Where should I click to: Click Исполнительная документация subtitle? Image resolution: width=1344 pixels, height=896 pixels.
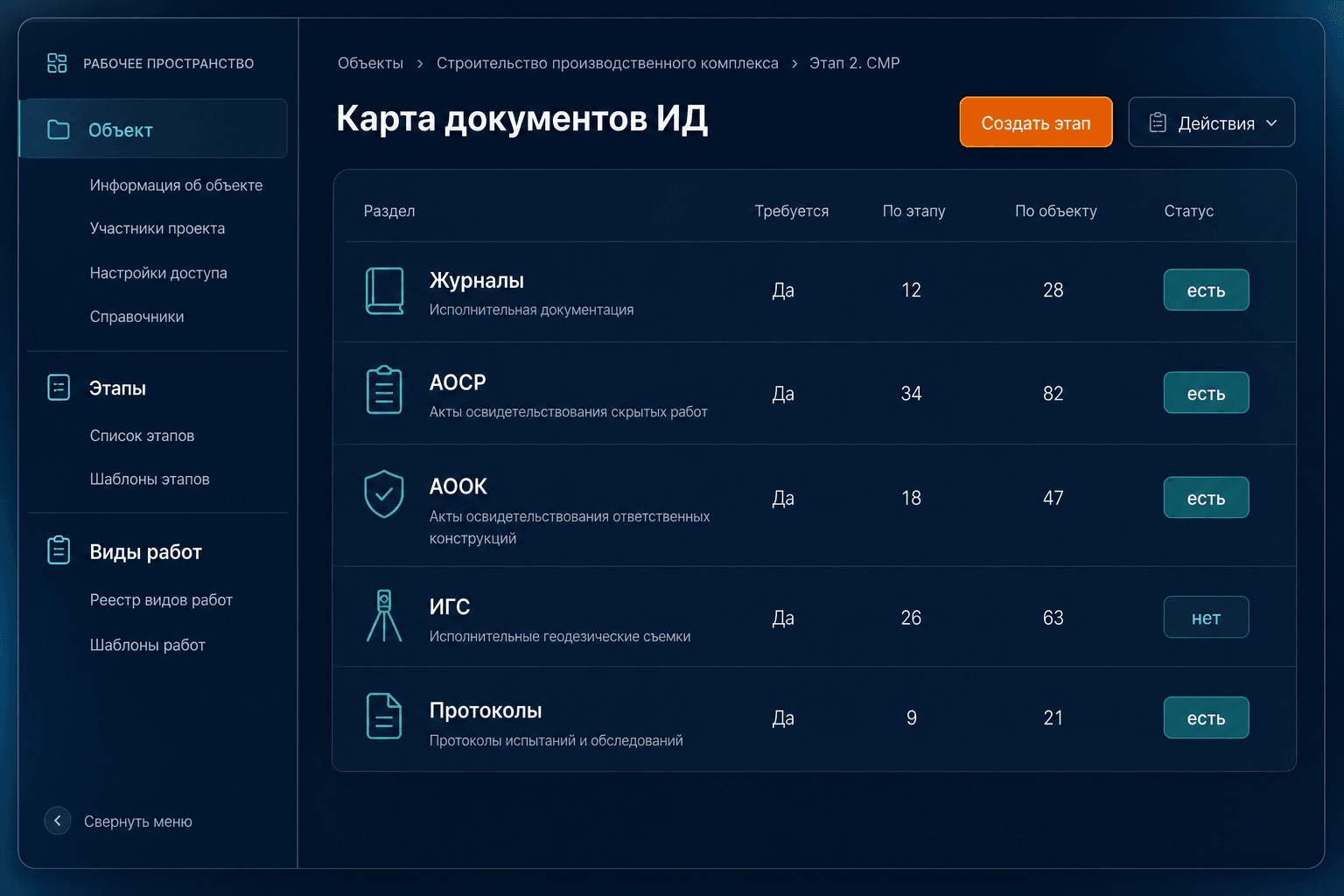click(x=531, y=310)
